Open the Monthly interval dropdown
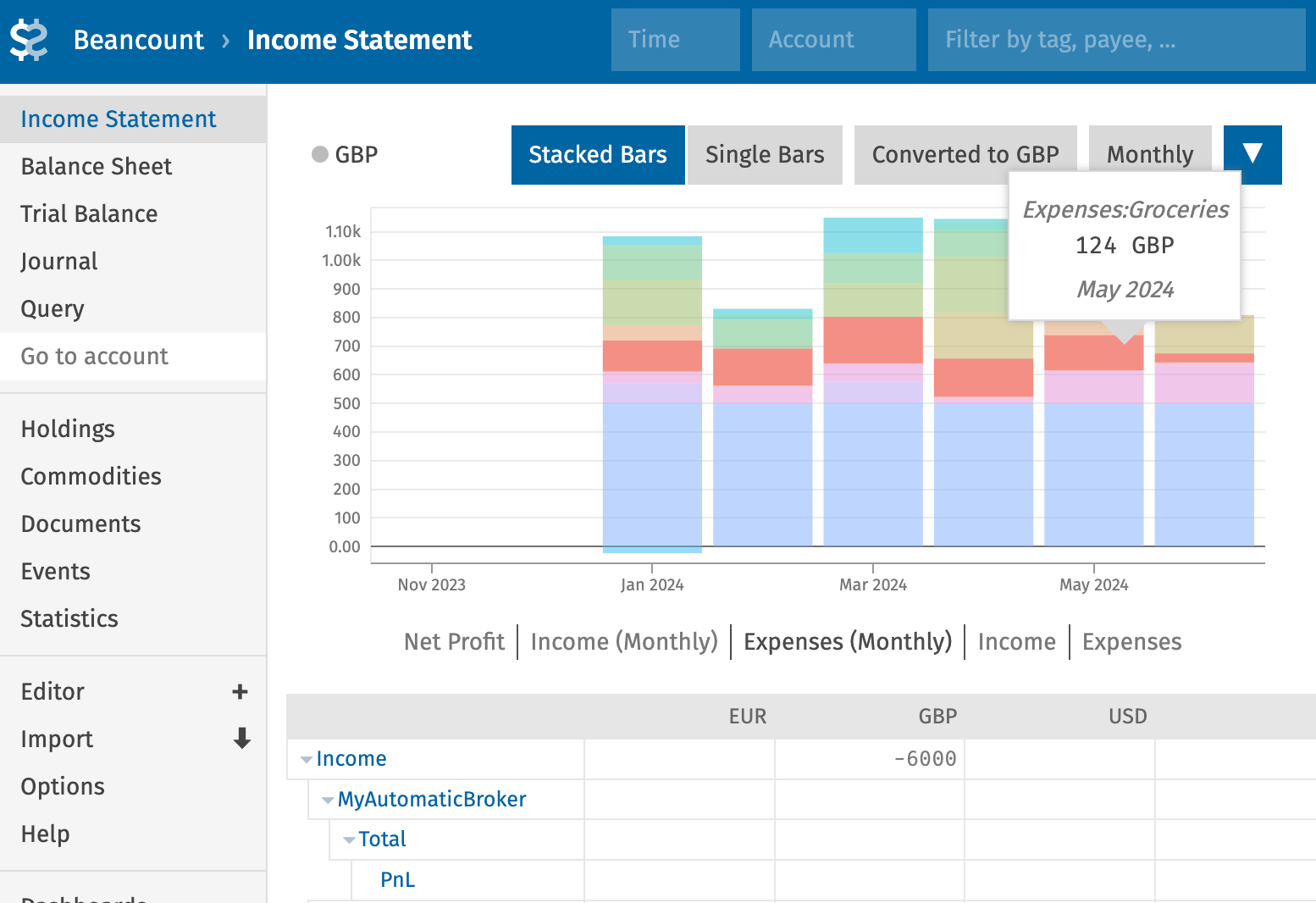Image resolution: width=1316 pixels, height=903 pixels. [x=1150, y=154]
